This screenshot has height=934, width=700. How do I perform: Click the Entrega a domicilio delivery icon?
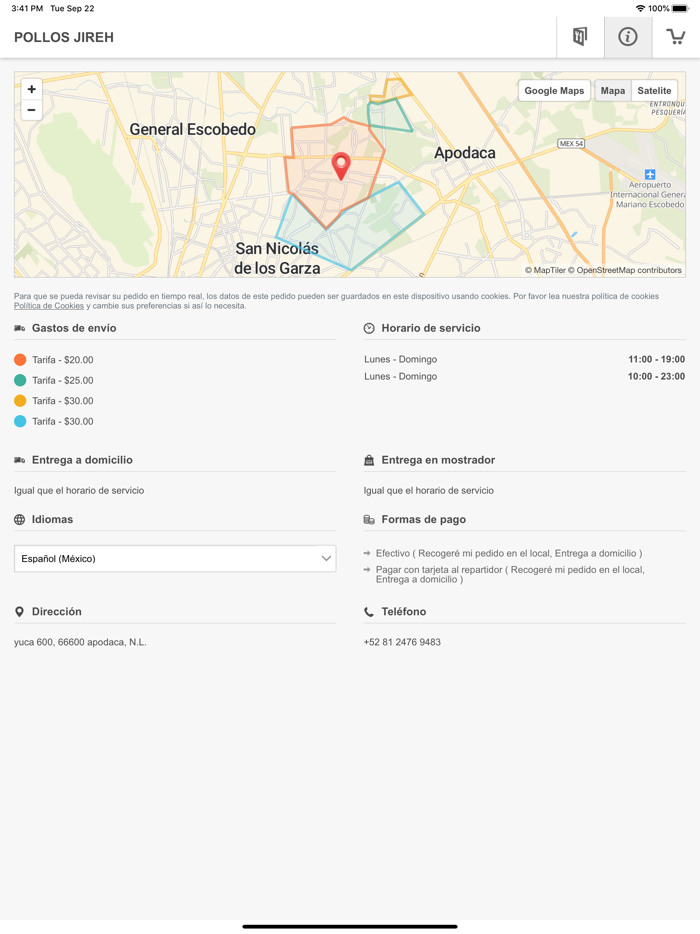(x=20, y=460)
